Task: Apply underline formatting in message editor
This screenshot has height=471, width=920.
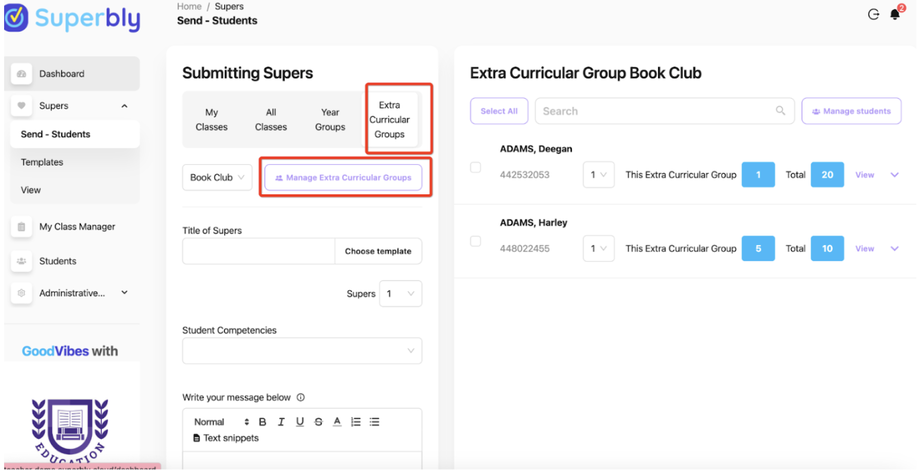Action: (x=300, y=422)
